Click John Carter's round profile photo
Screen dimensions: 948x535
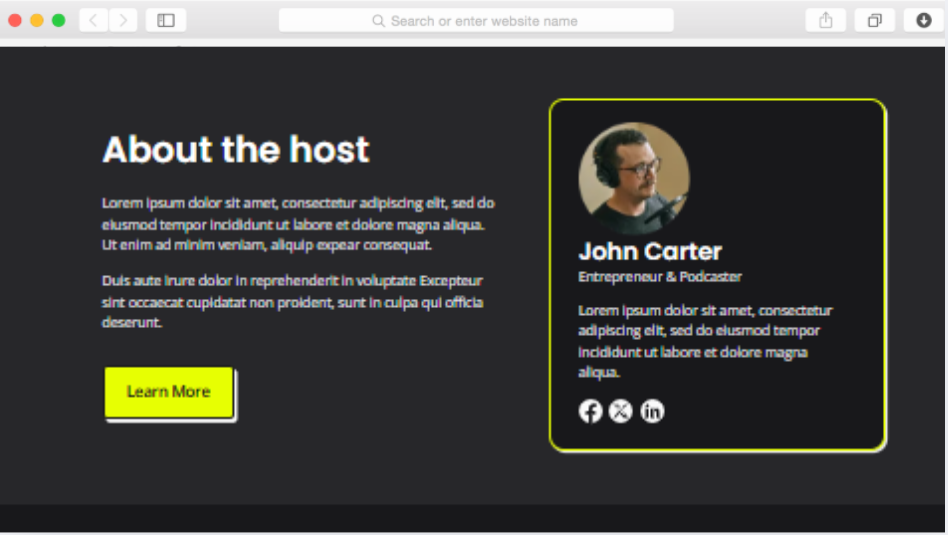[x=633, y=178]
